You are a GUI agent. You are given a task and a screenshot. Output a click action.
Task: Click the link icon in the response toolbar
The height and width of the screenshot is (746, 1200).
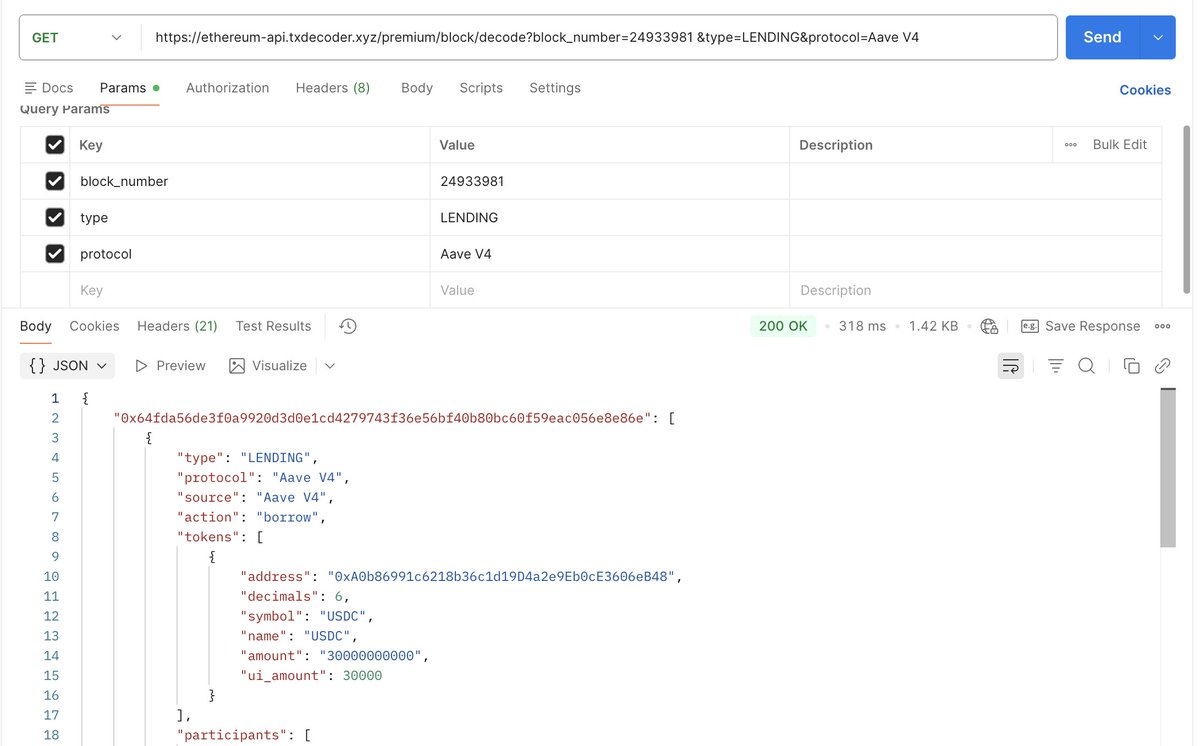(1162, 366)
